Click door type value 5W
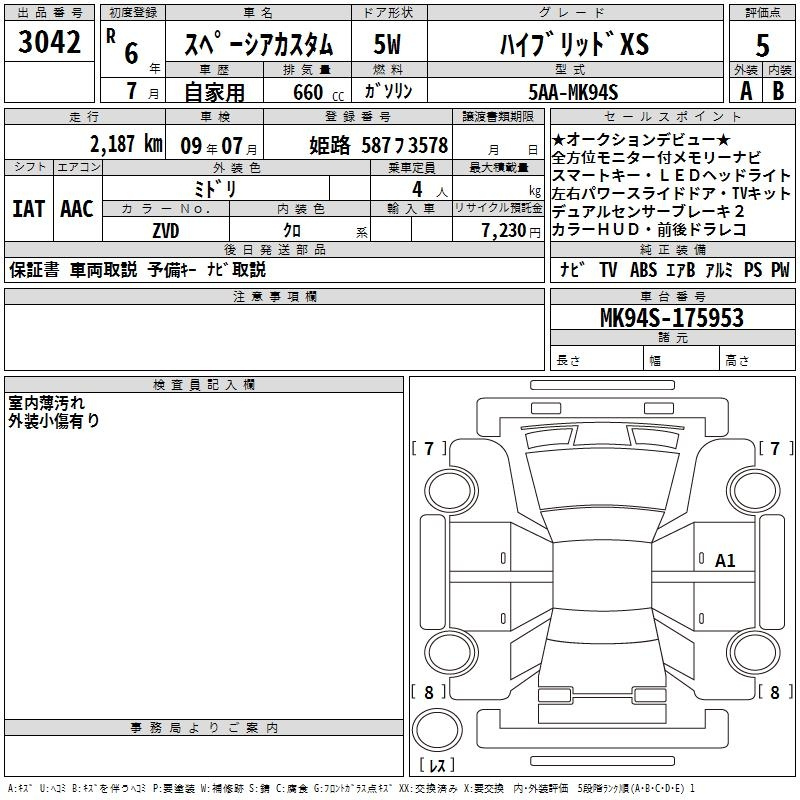Screen dimensions: 800x800 [387, 44]
